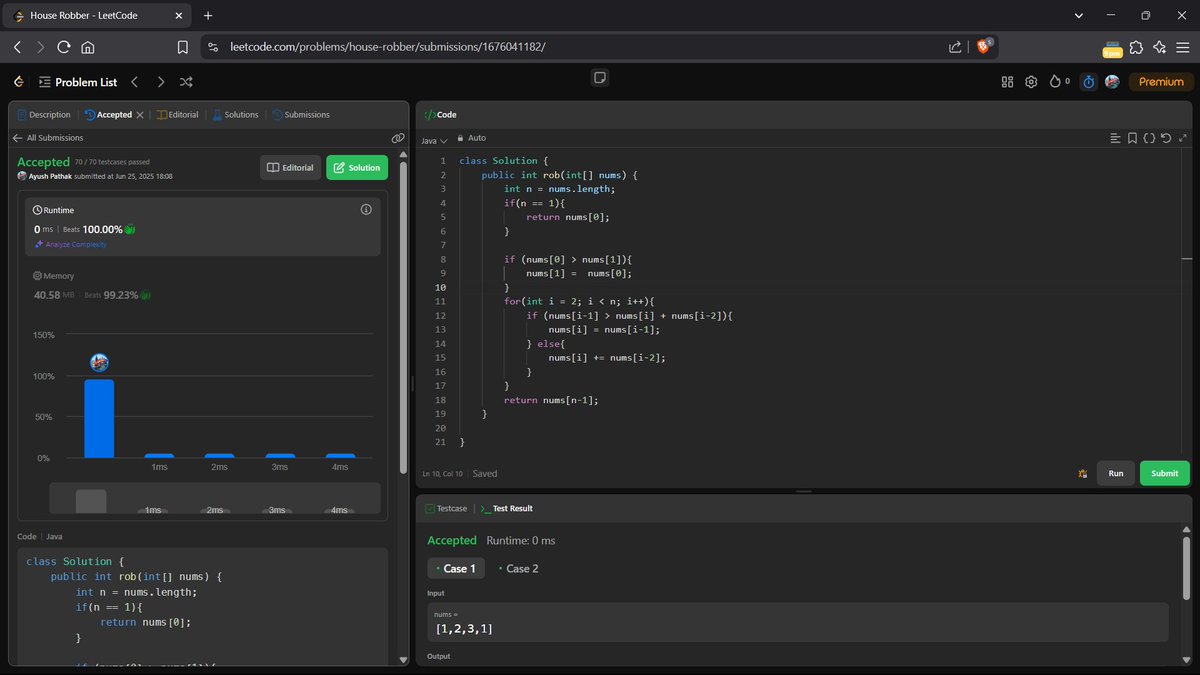Click the Submit button

tap(1164, 473)
